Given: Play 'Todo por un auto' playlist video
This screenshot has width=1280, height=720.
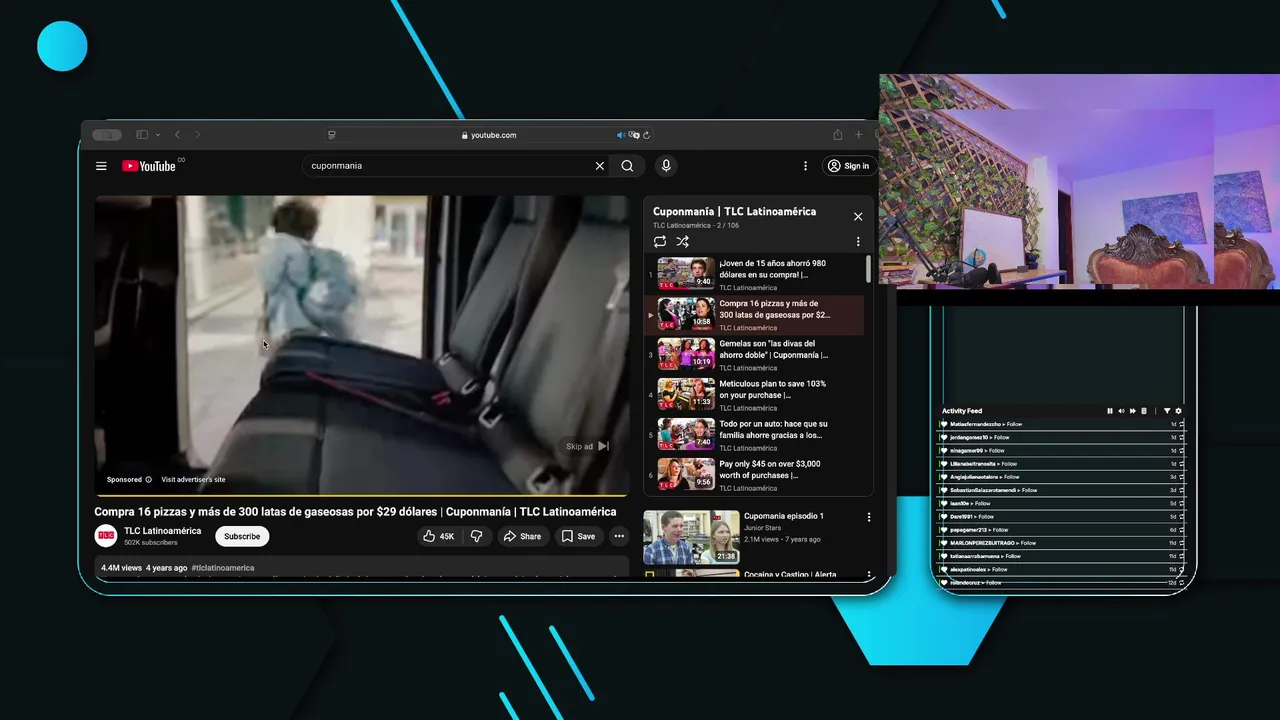Looking at the screenshot, I should point(755,435).
